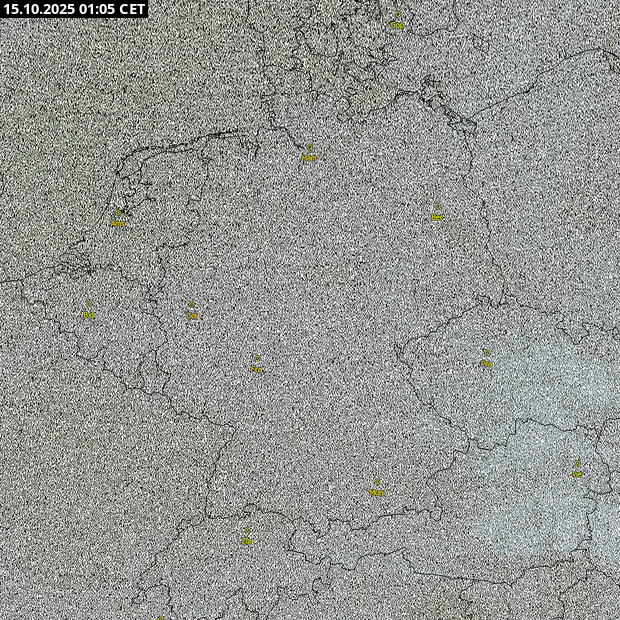Click the Prague city marker
This screenshot has height=620, width=620.
(x=486, y=360)
